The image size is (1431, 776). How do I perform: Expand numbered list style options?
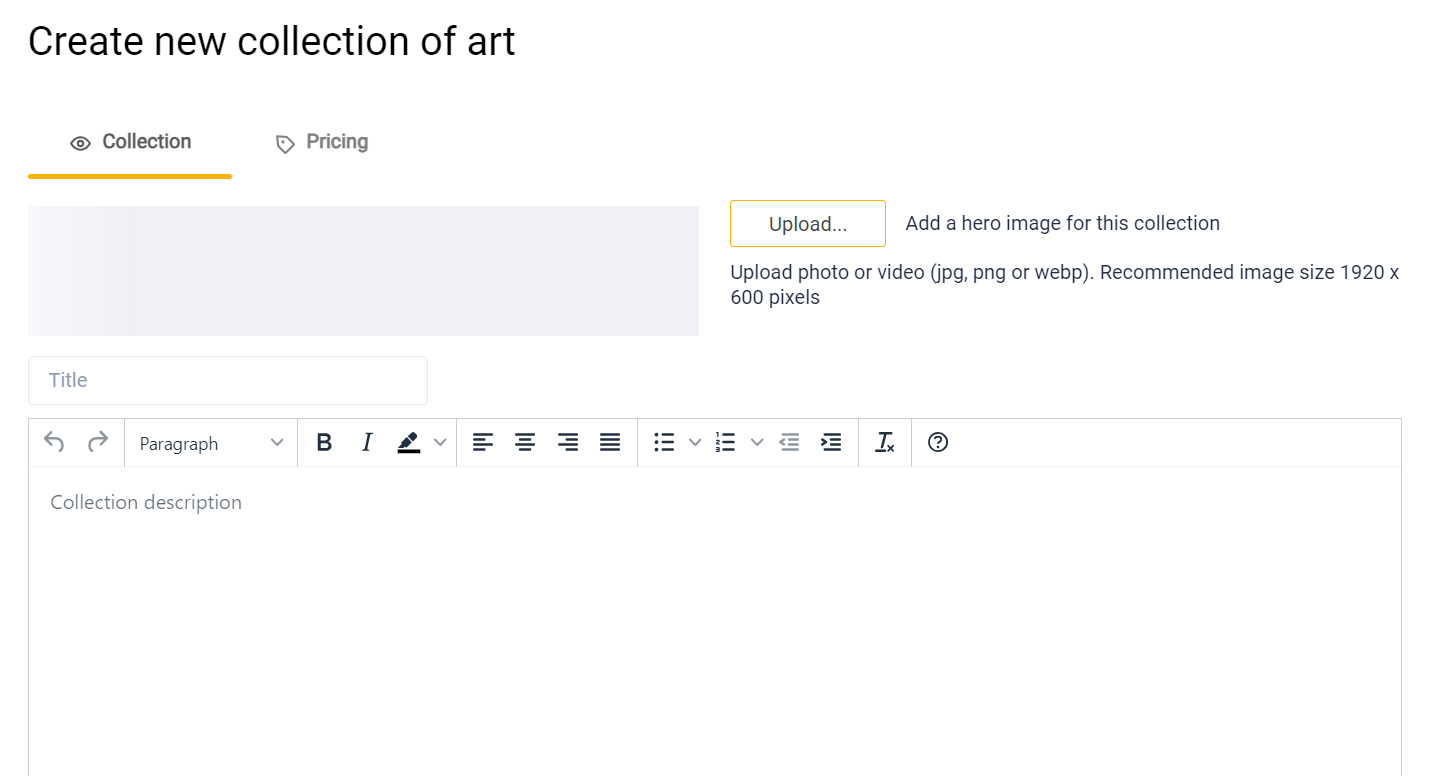pos(757,442)
